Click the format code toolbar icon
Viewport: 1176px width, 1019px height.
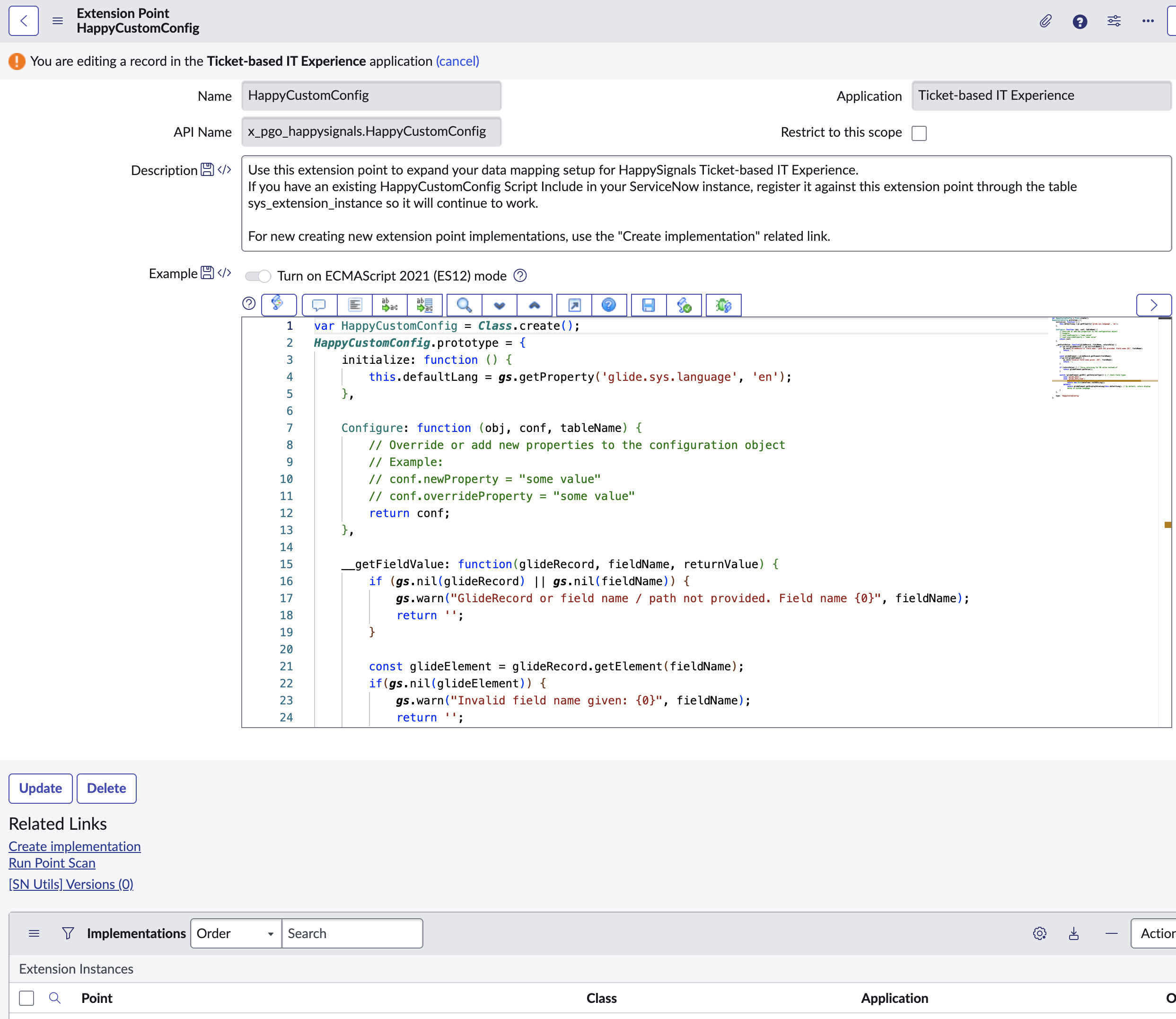point(355,305)
